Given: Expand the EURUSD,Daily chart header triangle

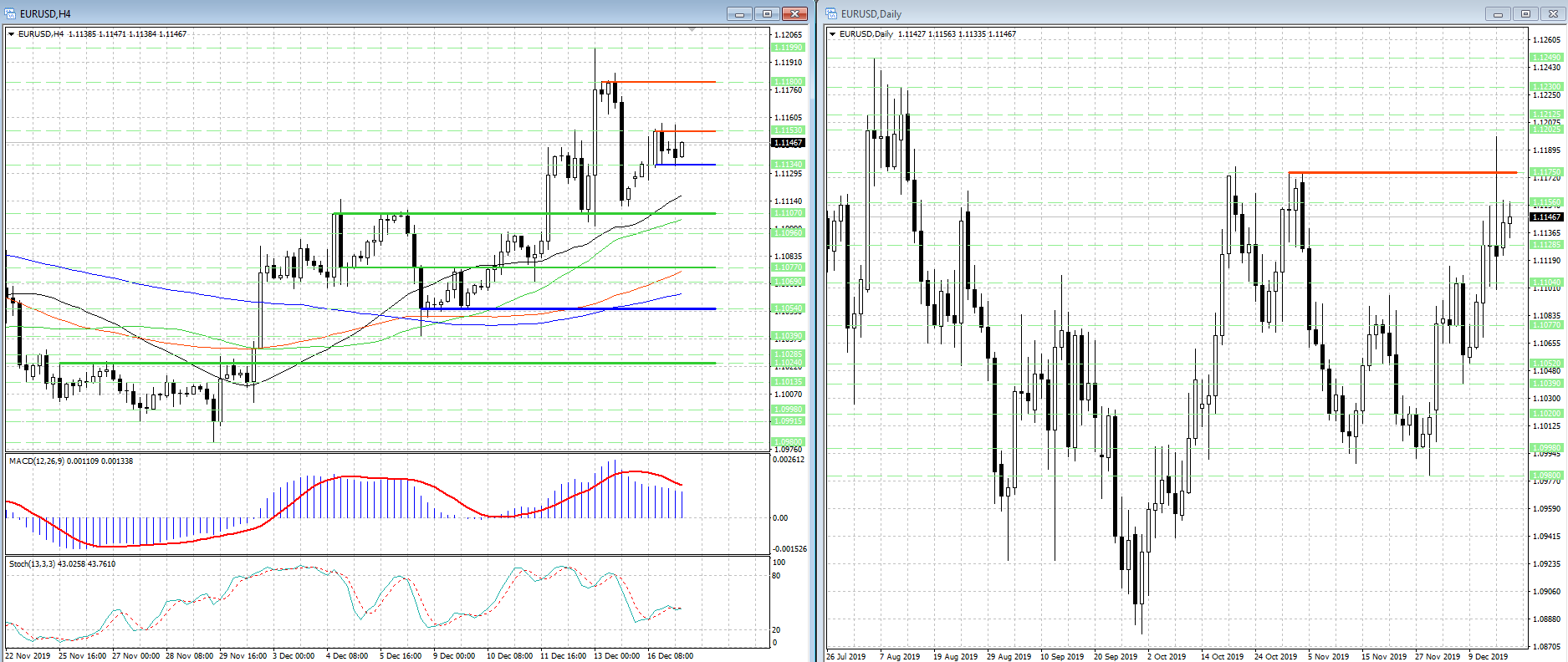Looking at the screenshot, I should [832, 34].
